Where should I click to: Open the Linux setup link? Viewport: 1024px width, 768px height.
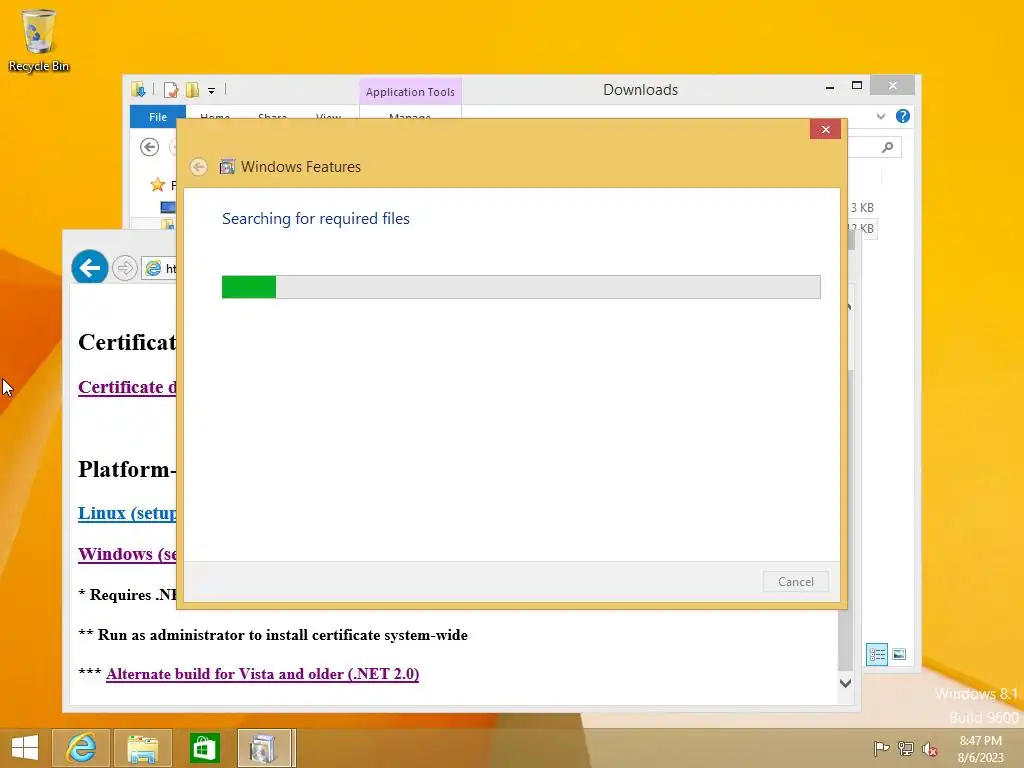(x=127, y=513)
